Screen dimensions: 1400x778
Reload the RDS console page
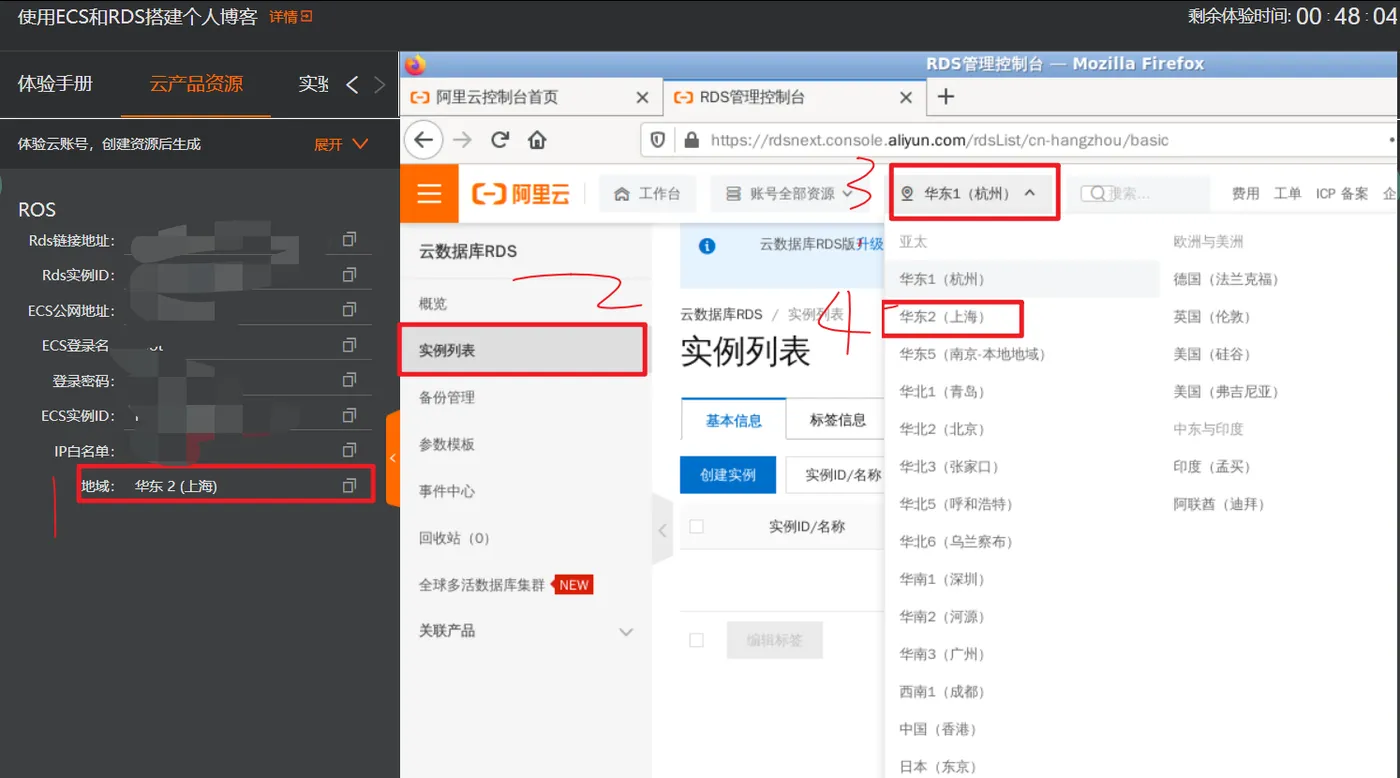[500, 140]
